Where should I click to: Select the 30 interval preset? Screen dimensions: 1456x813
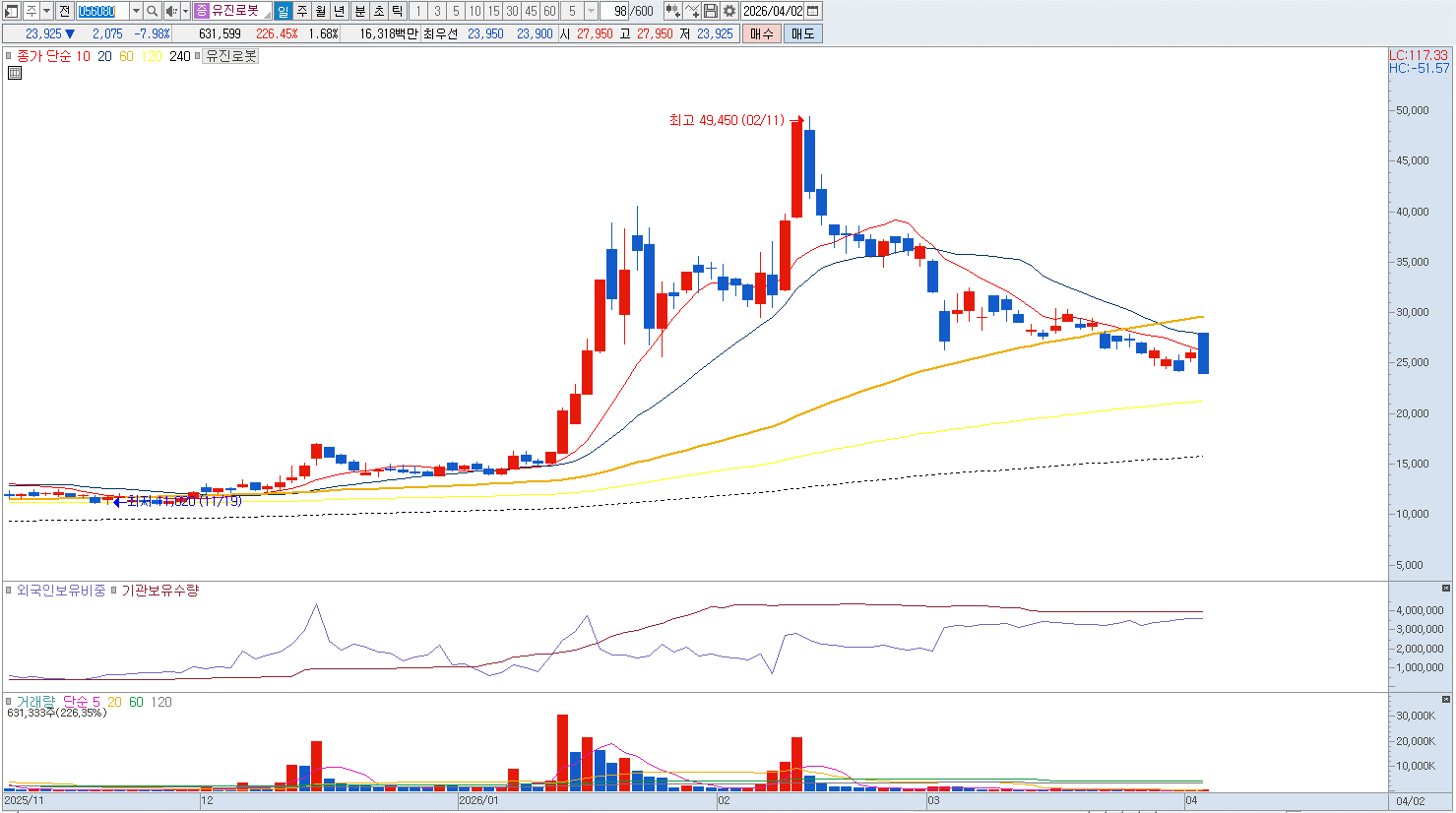[512, 11]
